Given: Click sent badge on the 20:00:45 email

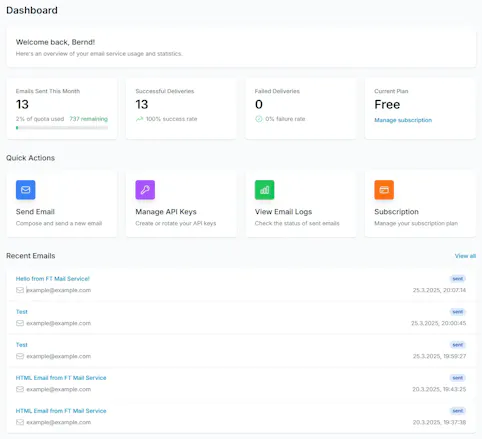Looking at the screenshot, I should [458, 312].
